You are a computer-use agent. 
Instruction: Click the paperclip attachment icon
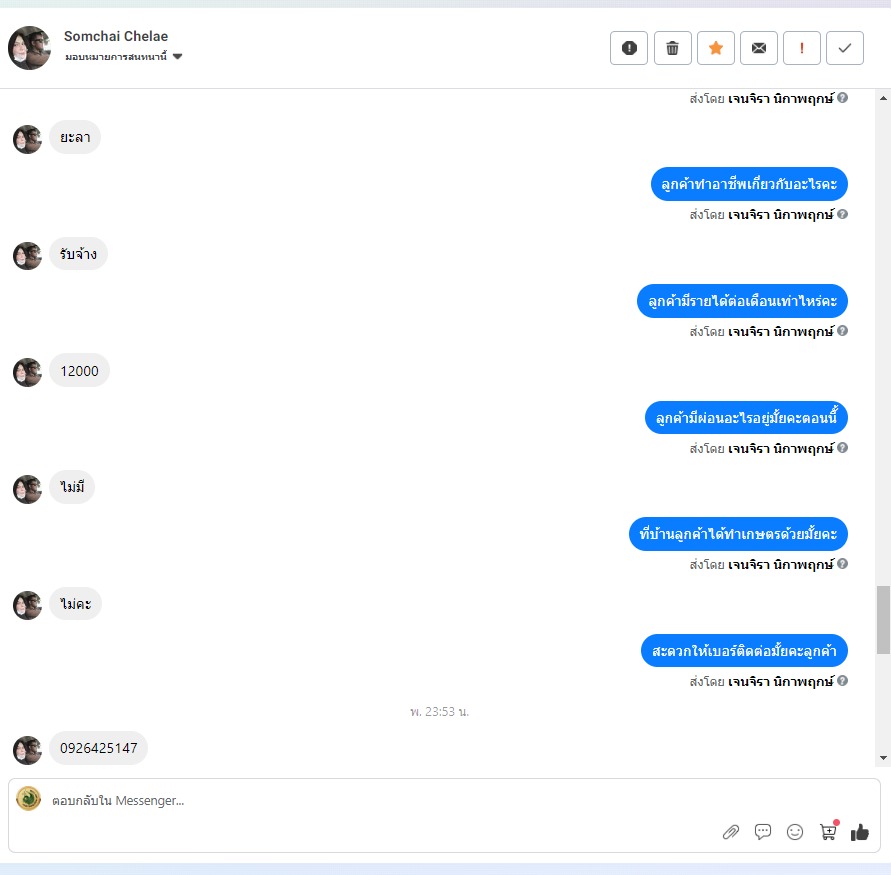(x=731, y=832)
